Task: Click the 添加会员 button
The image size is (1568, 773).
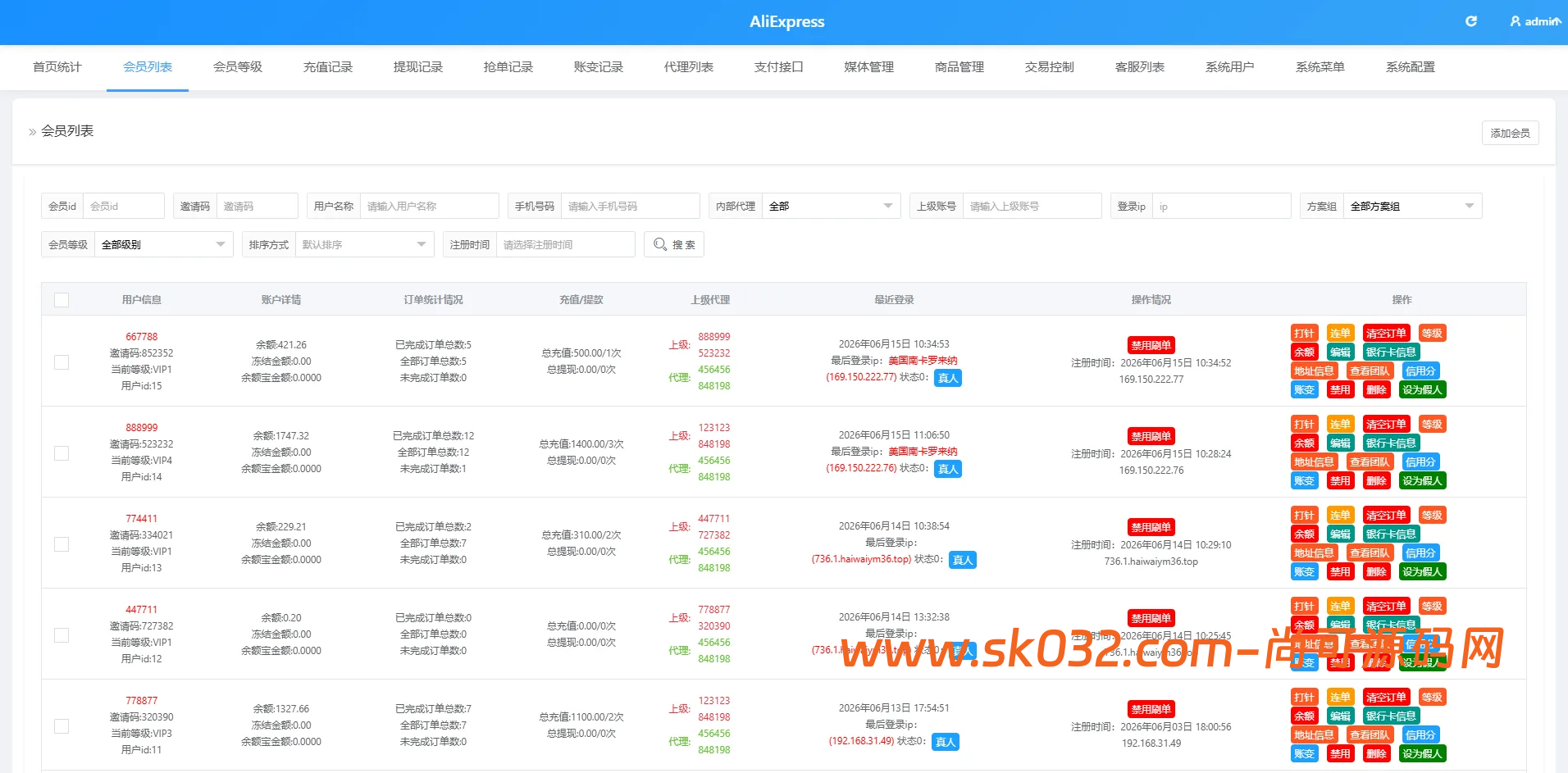Action: [x=1510, y=133]
